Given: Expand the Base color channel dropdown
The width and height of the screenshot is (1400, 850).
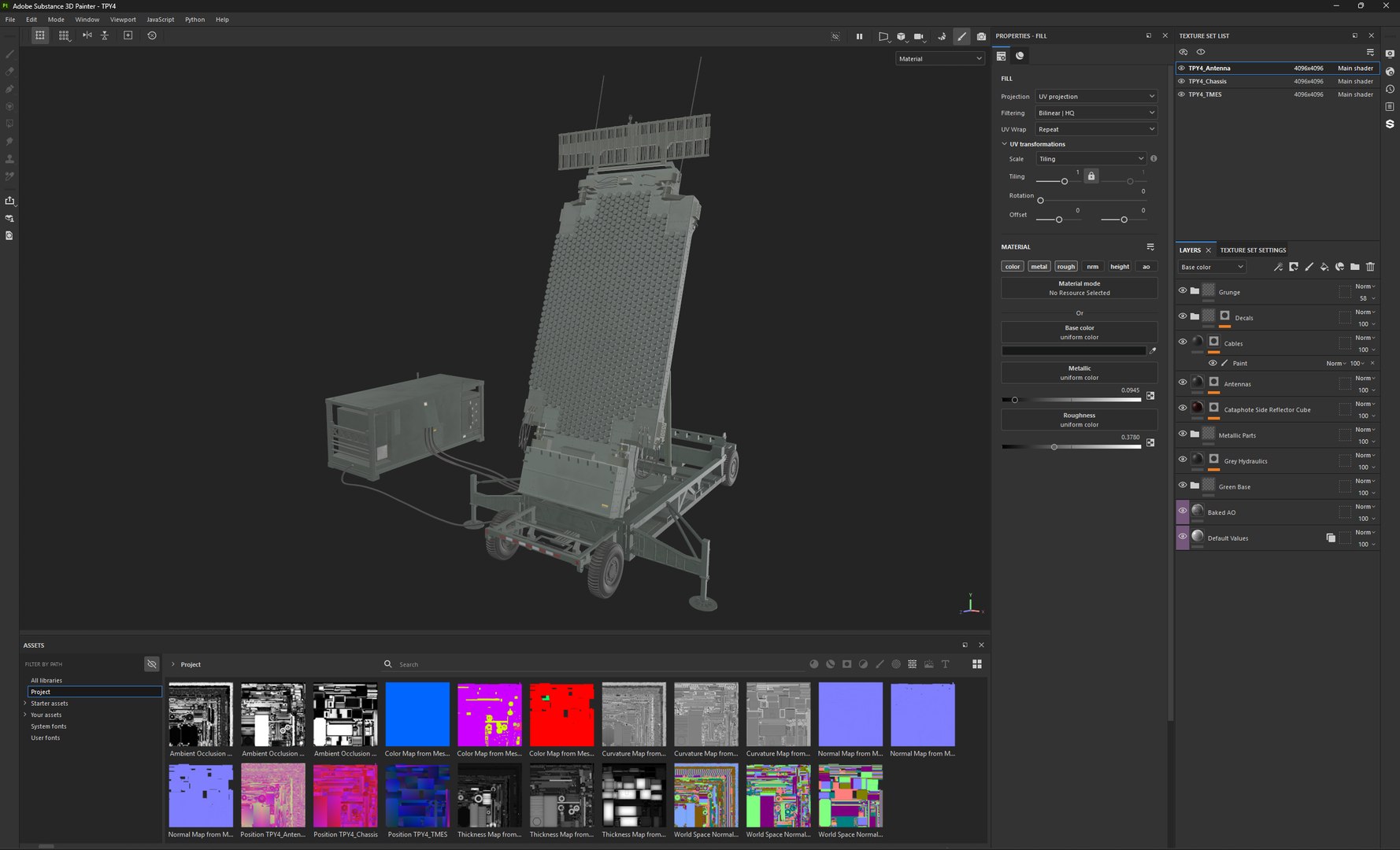Looking at the screenshot, I should click(x=1212, y=267).
